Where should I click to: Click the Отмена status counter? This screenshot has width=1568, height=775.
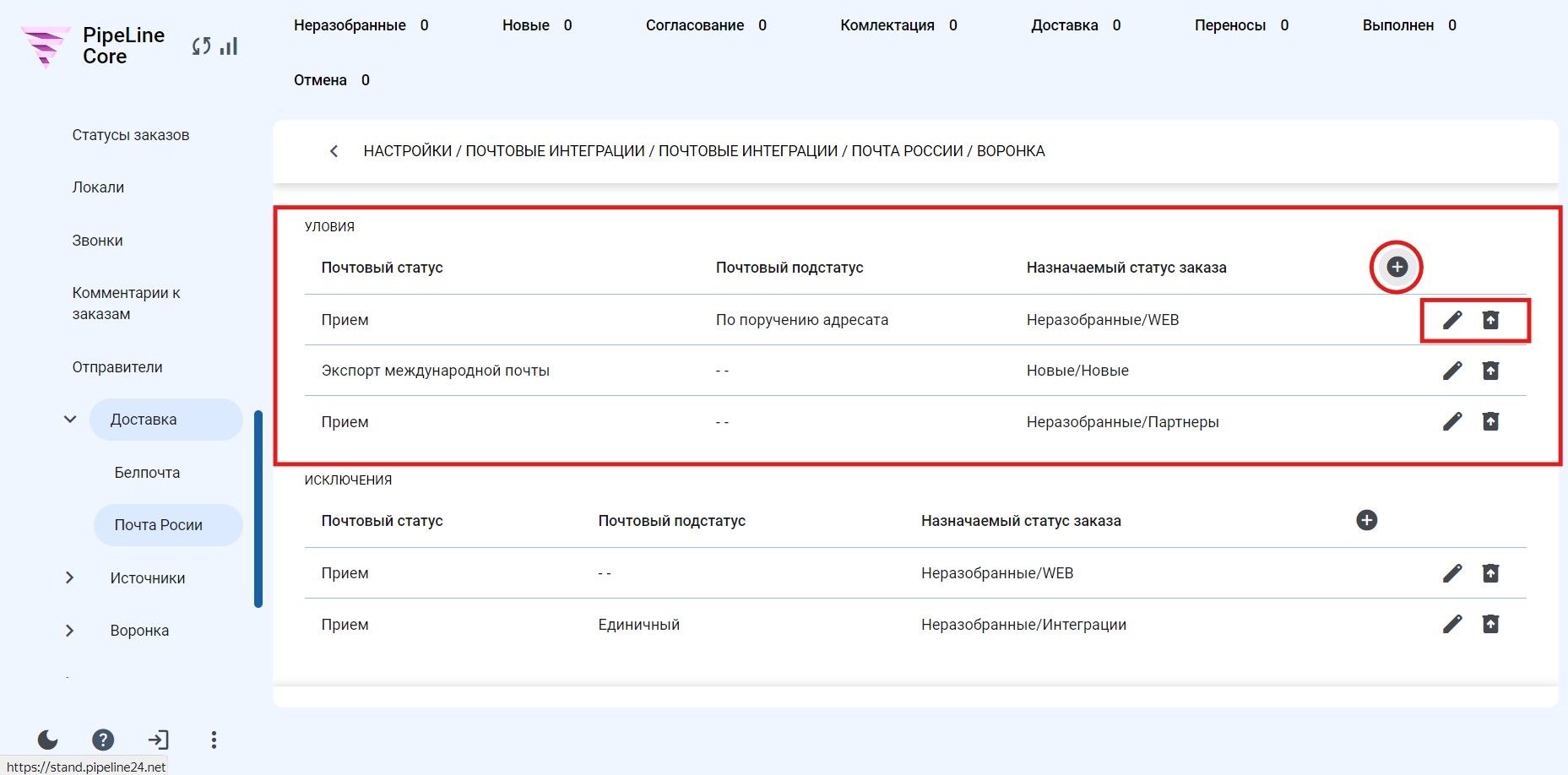332,80
